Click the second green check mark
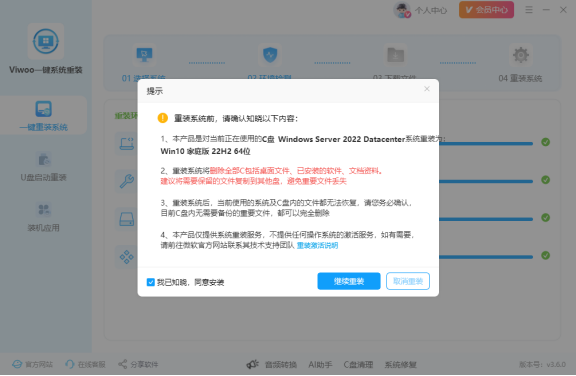The height and width of the screenshot is (376, 576). click(x=546, y=180)
